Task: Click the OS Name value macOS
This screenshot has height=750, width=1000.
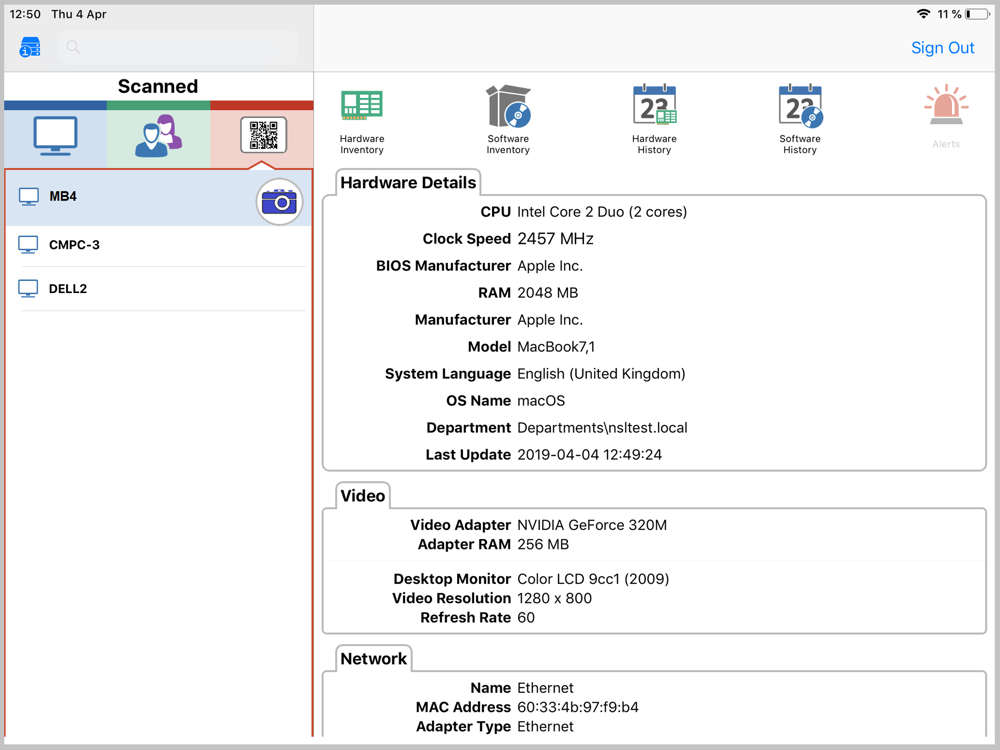Action: 541,401
